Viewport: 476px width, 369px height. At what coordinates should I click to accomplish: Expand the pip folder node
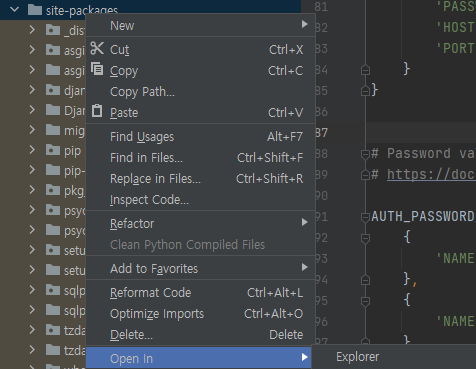[32, 150]
